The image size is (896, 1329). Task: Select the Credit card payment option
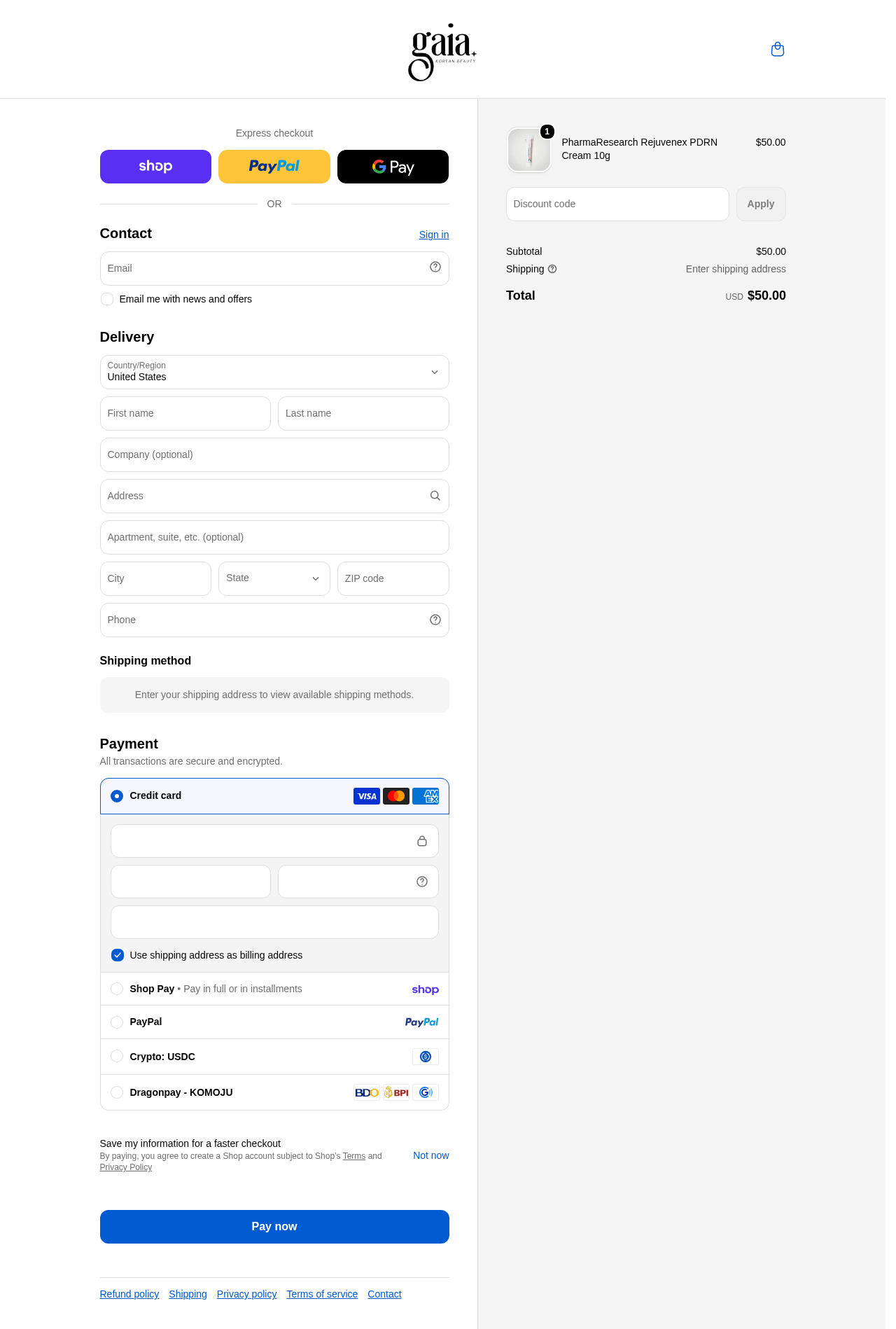[117, 796]
